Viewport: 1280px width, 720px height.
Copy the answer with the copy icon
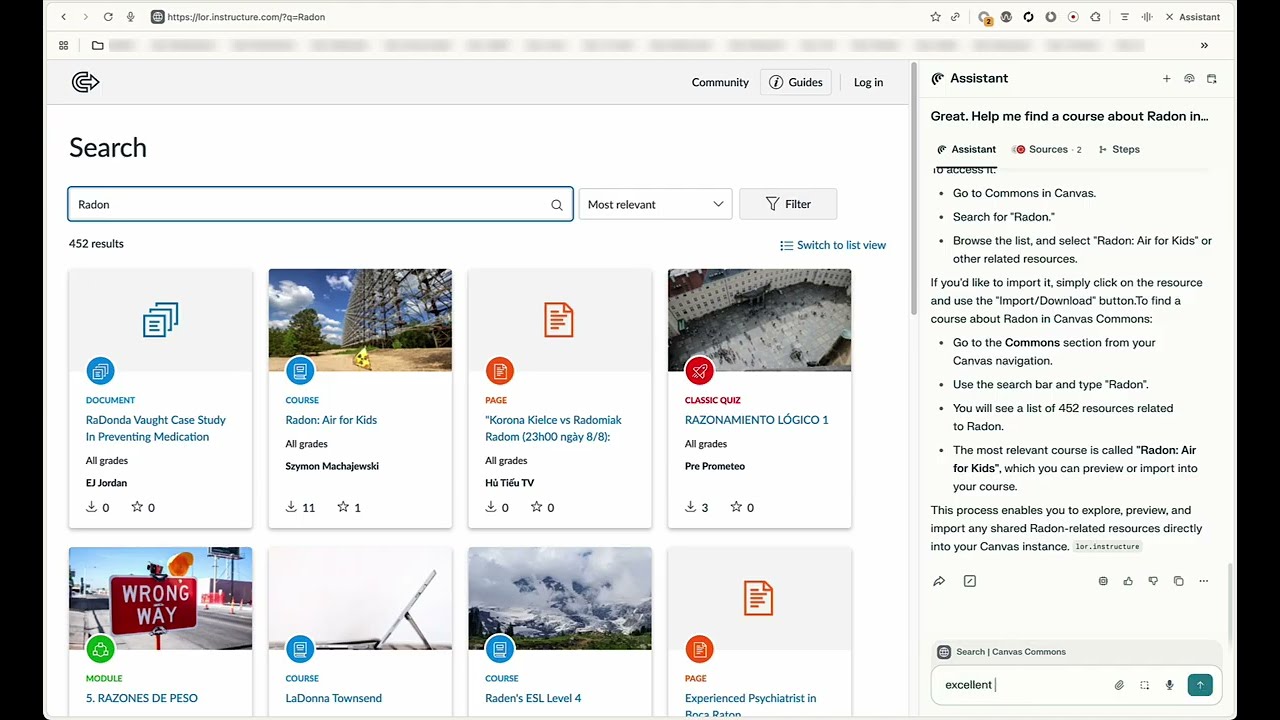point(1178,581)
